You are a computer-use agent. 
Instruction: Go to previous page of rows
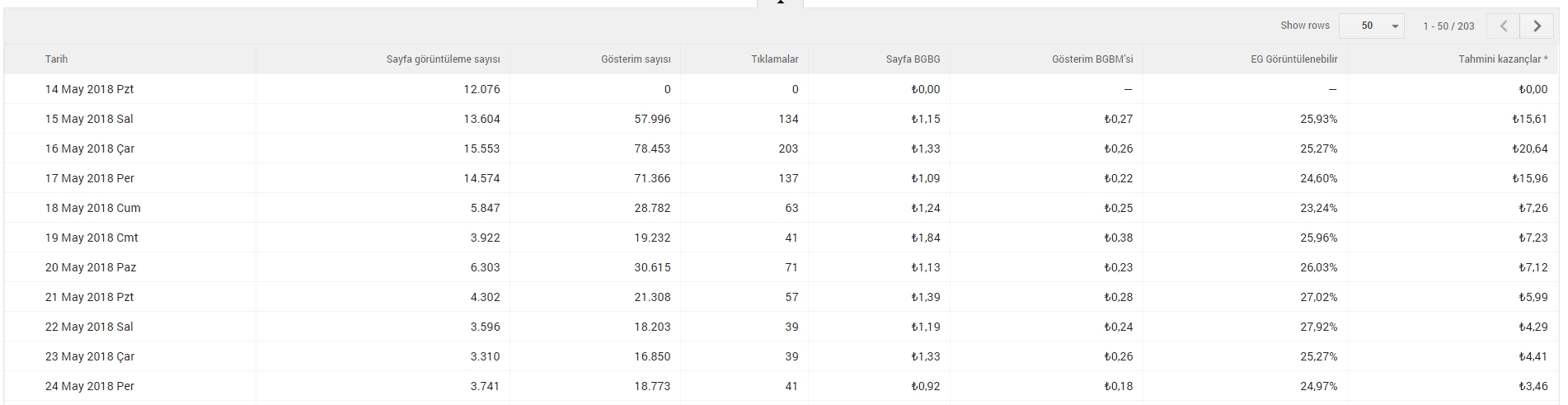[1504, 26]
